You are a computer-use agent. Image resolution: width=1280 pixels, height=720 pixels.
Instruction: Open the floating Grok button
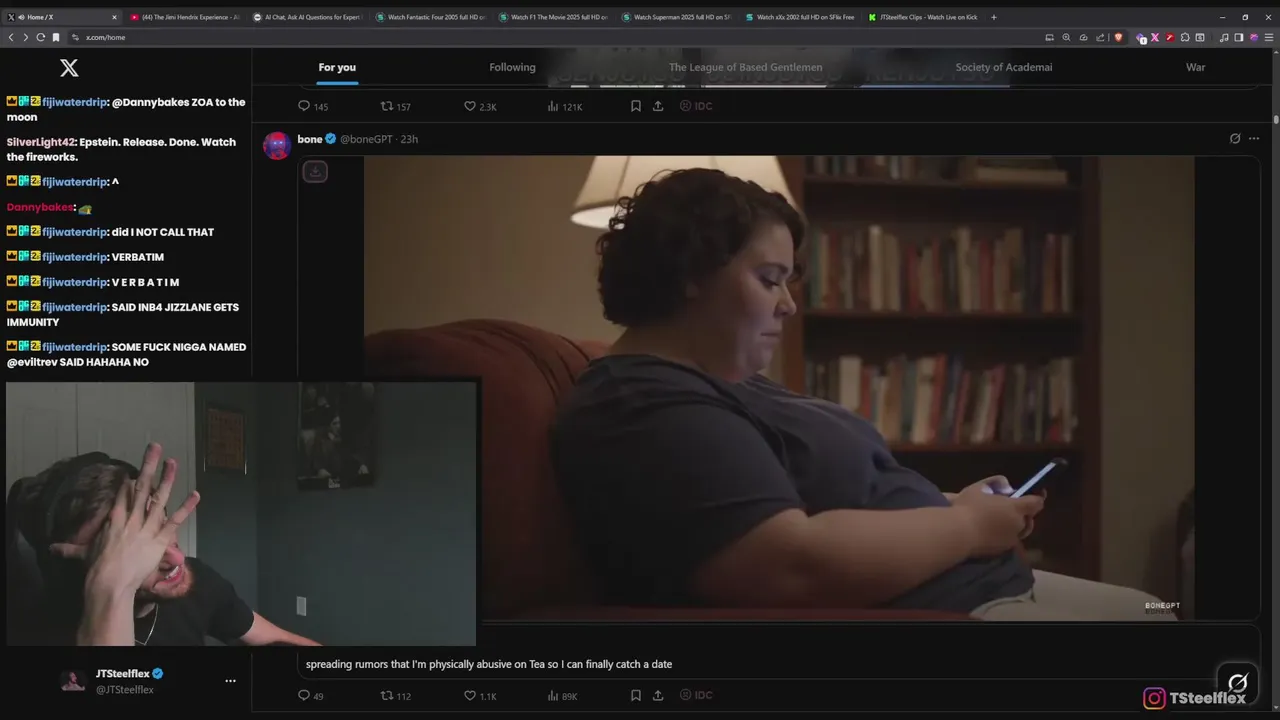coord(1238,683)
